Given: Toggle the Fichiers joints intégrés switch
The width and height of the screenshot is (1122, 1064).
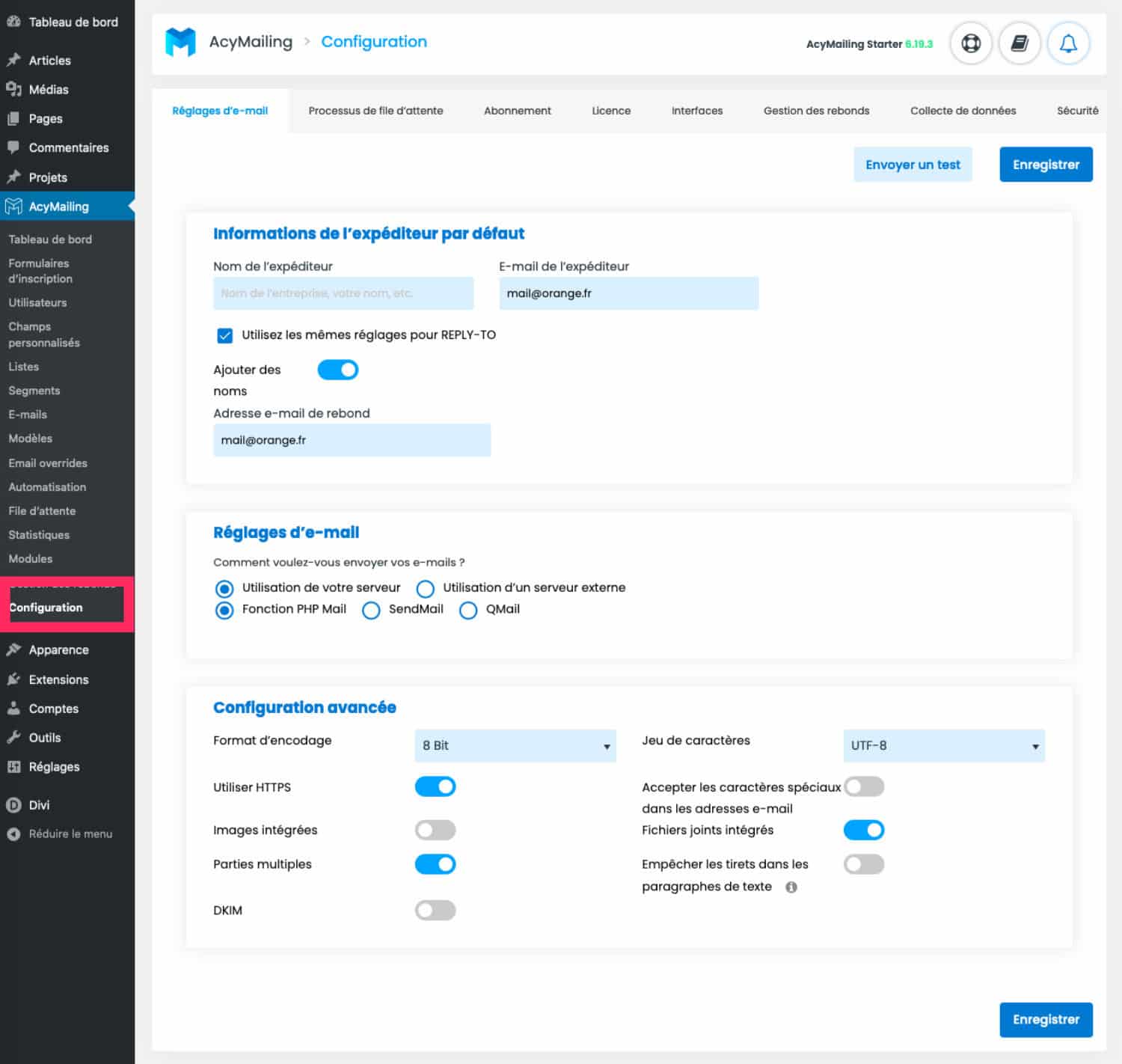Looking at the screenshot, I should [x=864, y=830].
